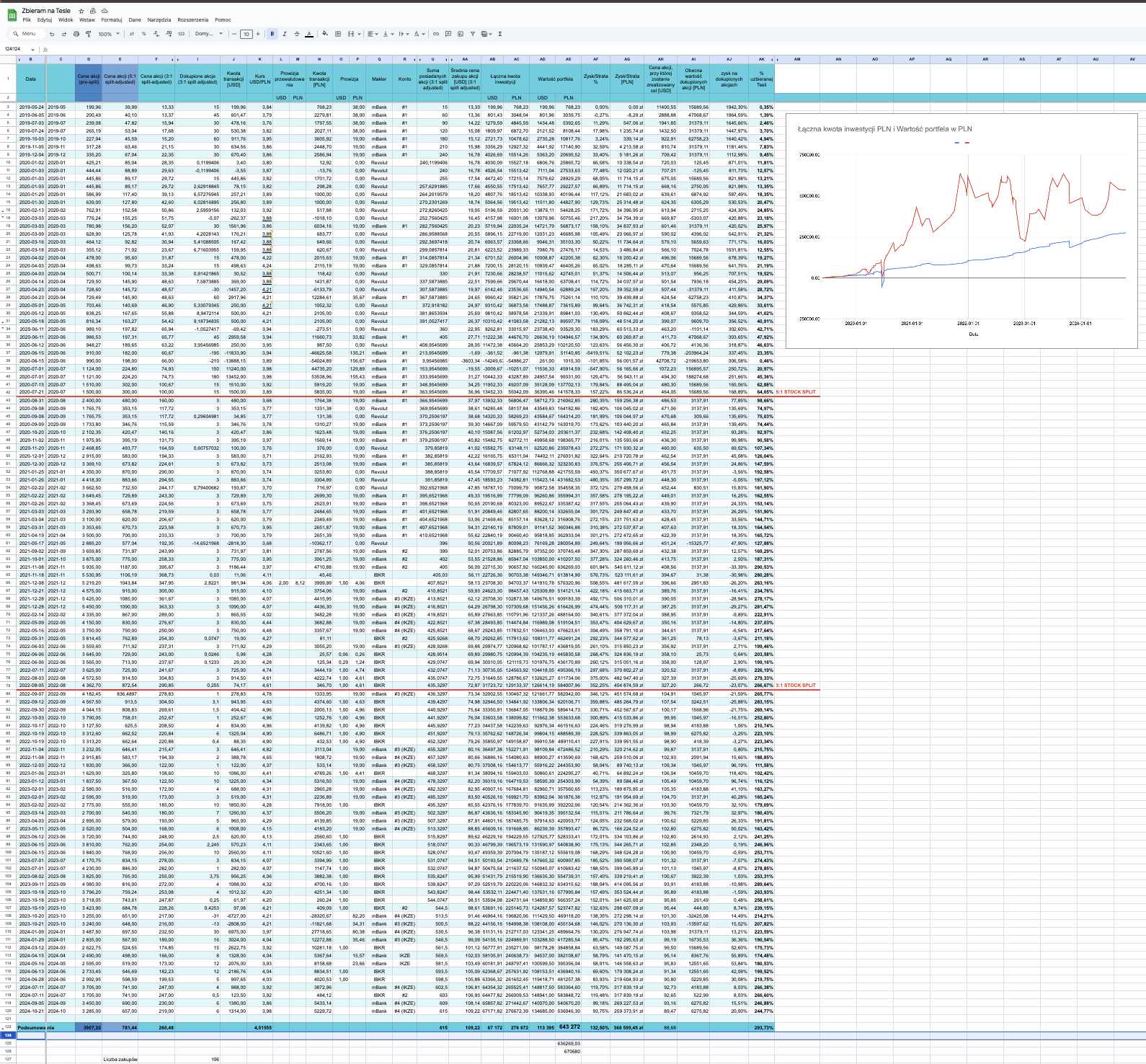Open the functions sigma icon

[x=500, y=34]
